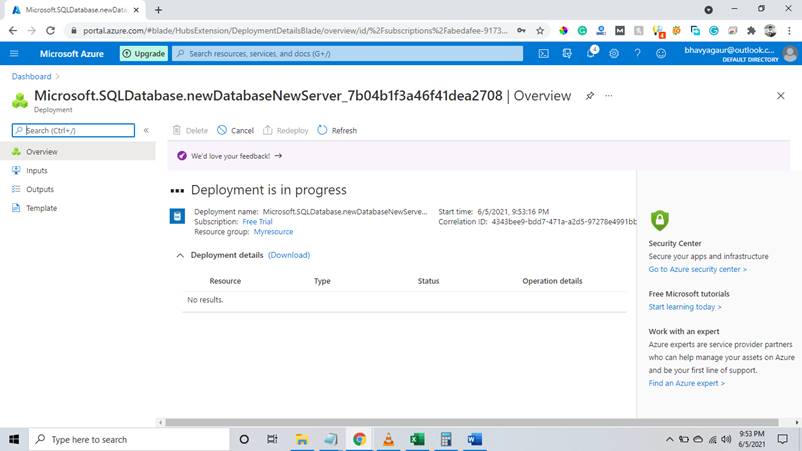The image size is (802, 451).
Task: Click the Redeploy toolbar button
Action: [285, 130]
